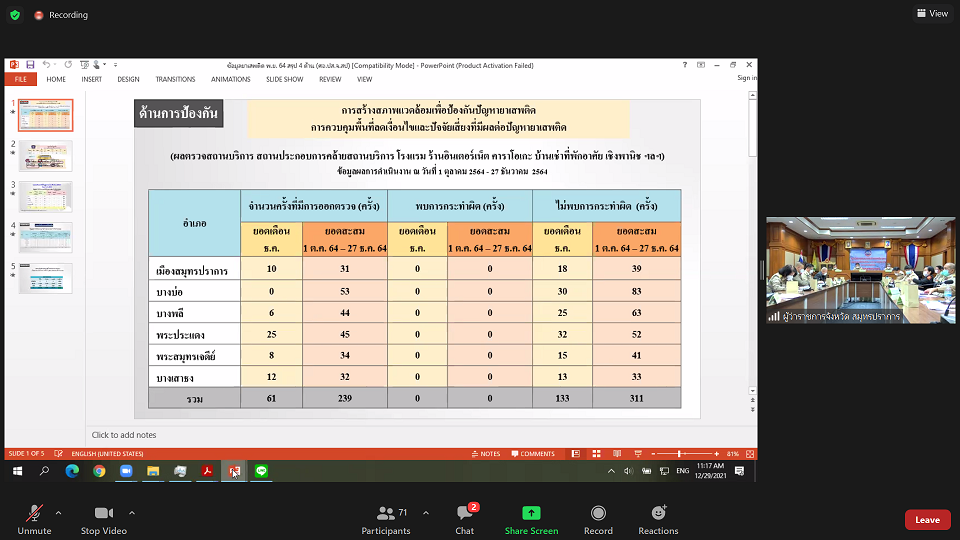This screenshot has height=540, width=960.
Task: Fit slide to current window icon
Action: [x=750, y=454]
